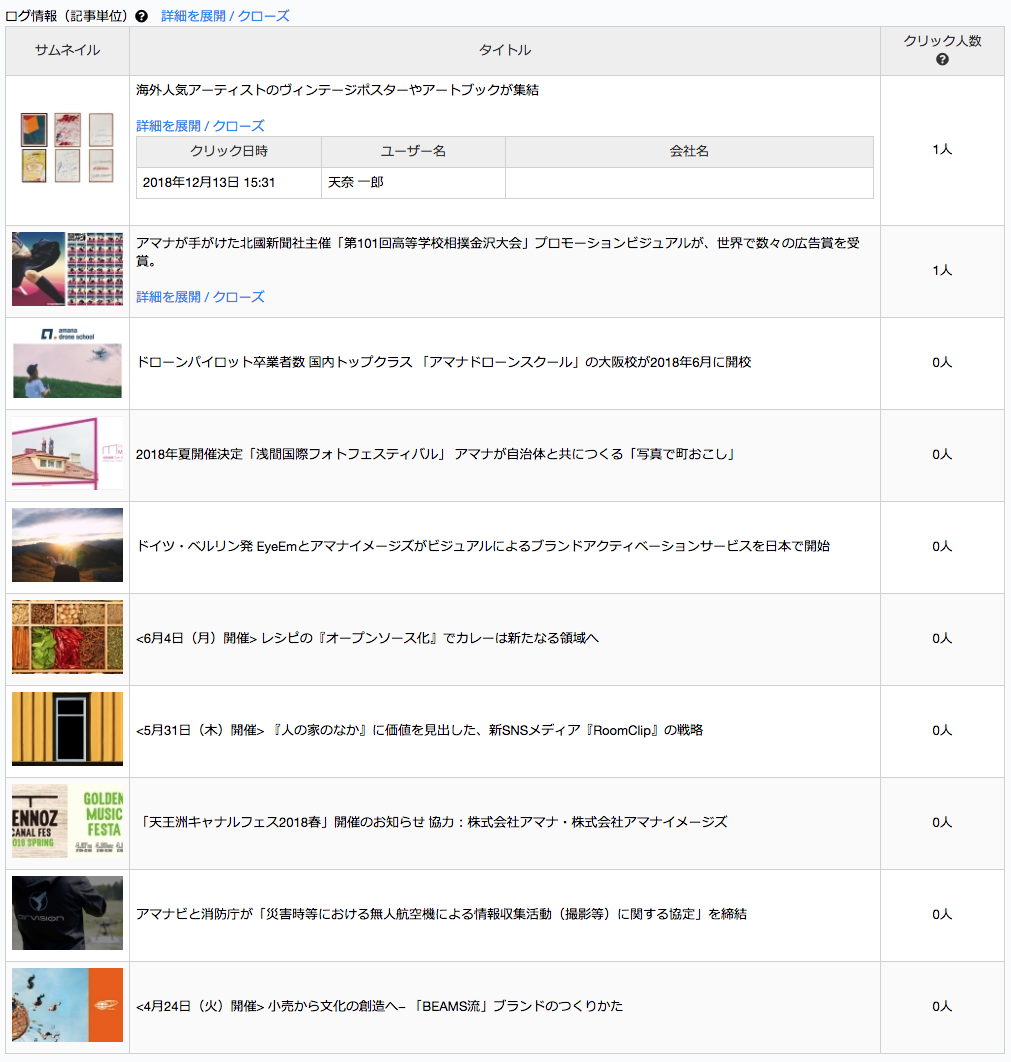This screenshot has height=1062, width=1011.
Task: Toggle top 詳細を展開 / クローズ link
Action: [x=225, y=16]
